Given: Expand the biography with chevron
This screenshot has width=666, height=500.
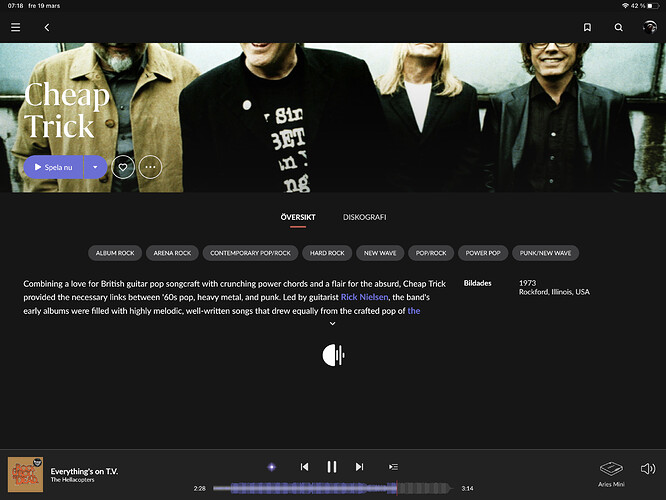Looking at the screenshot, I should pyautogui.click(x=333, y=323).
